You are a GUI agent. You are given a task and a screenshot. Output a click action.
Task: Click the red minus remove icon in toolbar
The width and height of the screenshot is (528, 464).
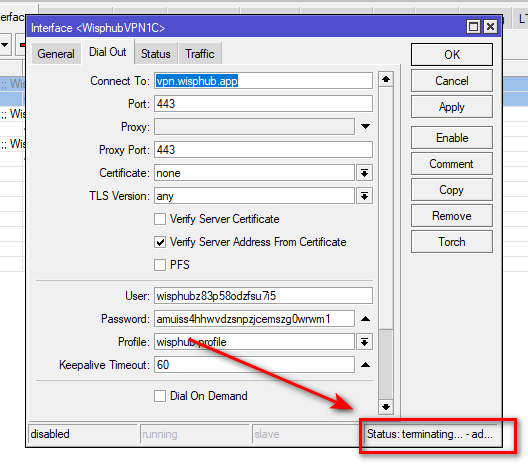[22, 44]
